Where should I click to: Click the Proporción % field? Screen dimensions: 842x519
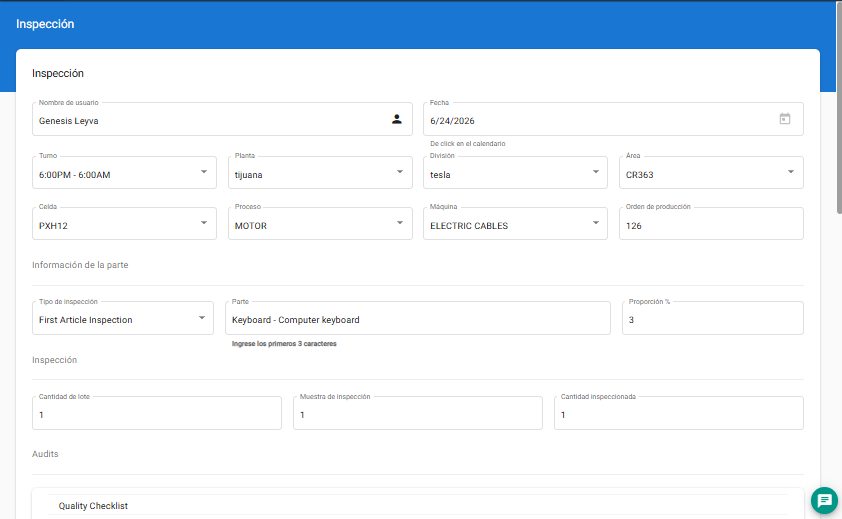click(713, 318)
